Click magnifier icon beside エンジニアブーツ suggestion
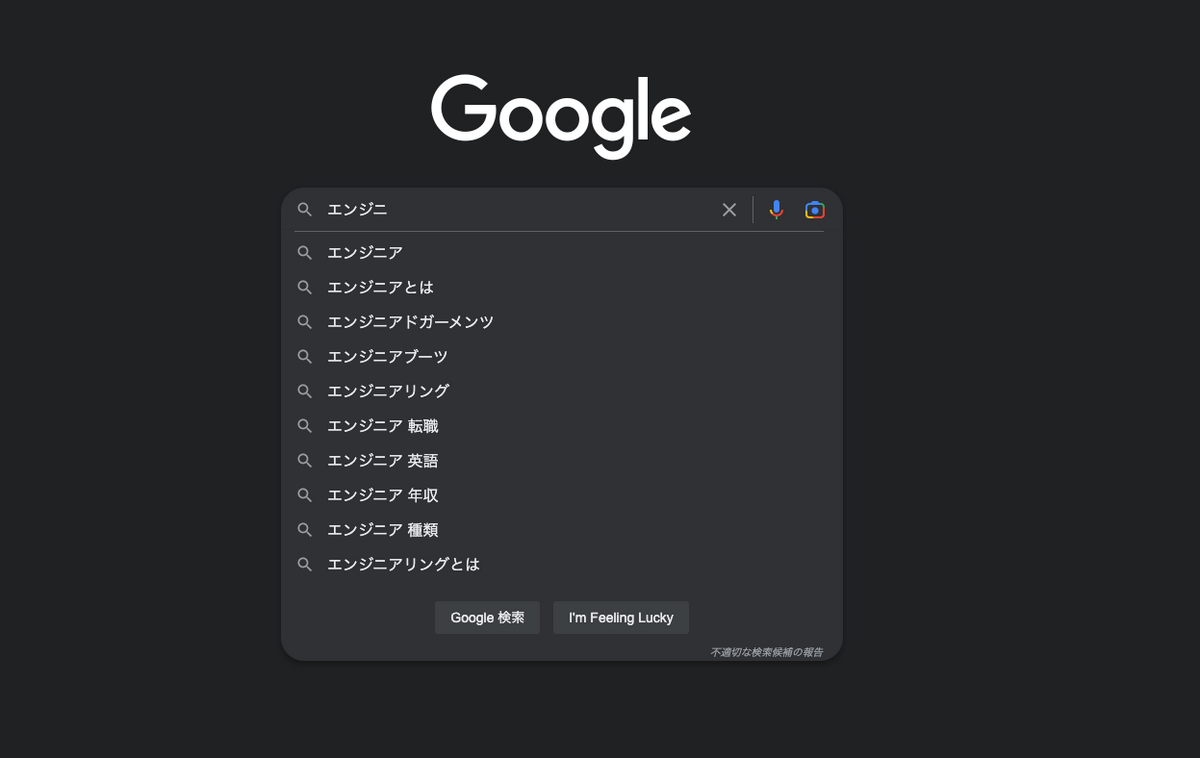Screen dimensions: 1200x758 point(305,357)
